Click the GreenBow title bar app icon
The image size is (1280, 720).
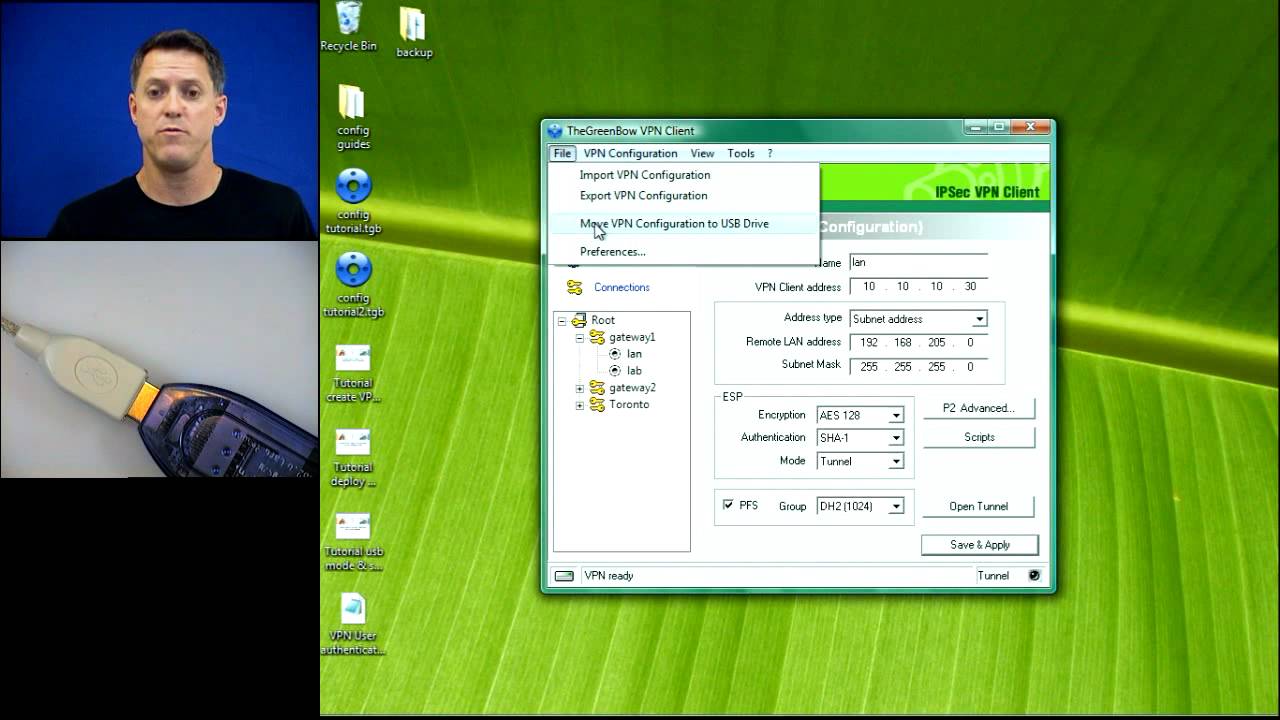(555, 130)
